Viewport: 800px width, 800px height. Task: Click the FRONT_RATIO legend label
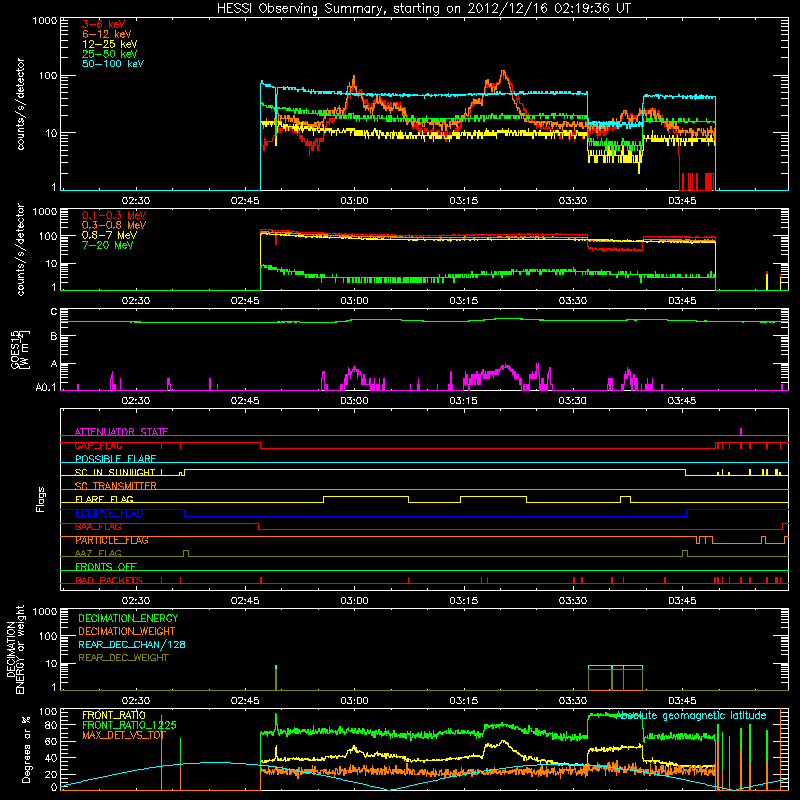(114, 715)
